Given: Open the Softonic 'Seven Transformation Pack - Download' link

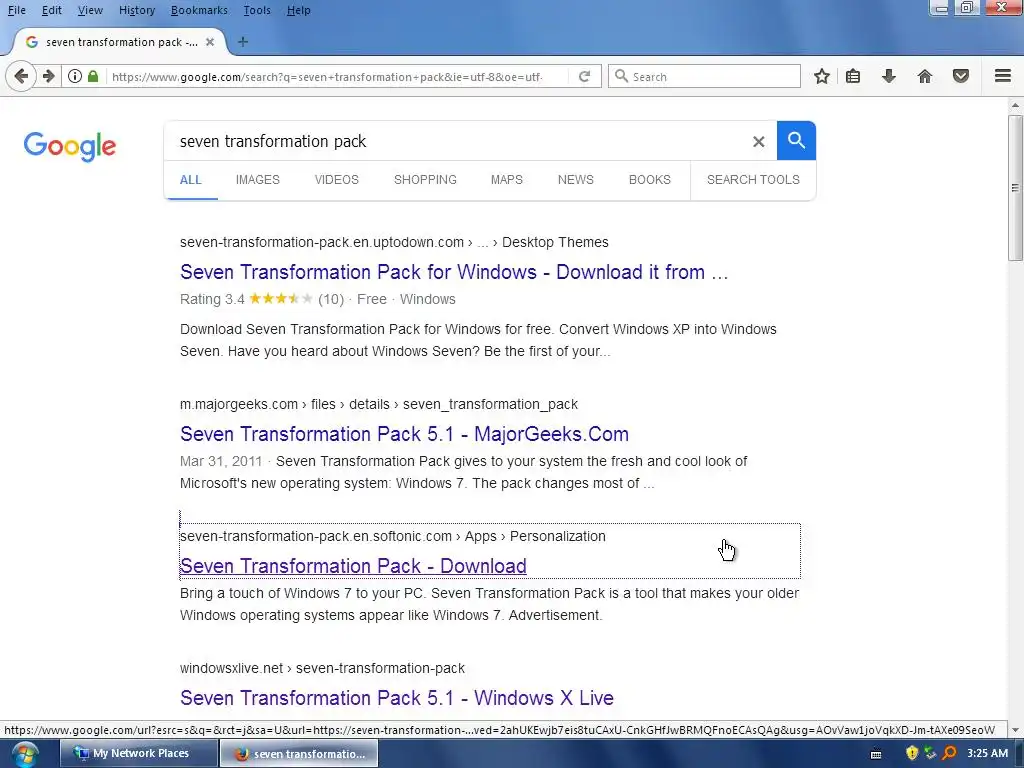Looking at the screenshot, I should (353, 566).
